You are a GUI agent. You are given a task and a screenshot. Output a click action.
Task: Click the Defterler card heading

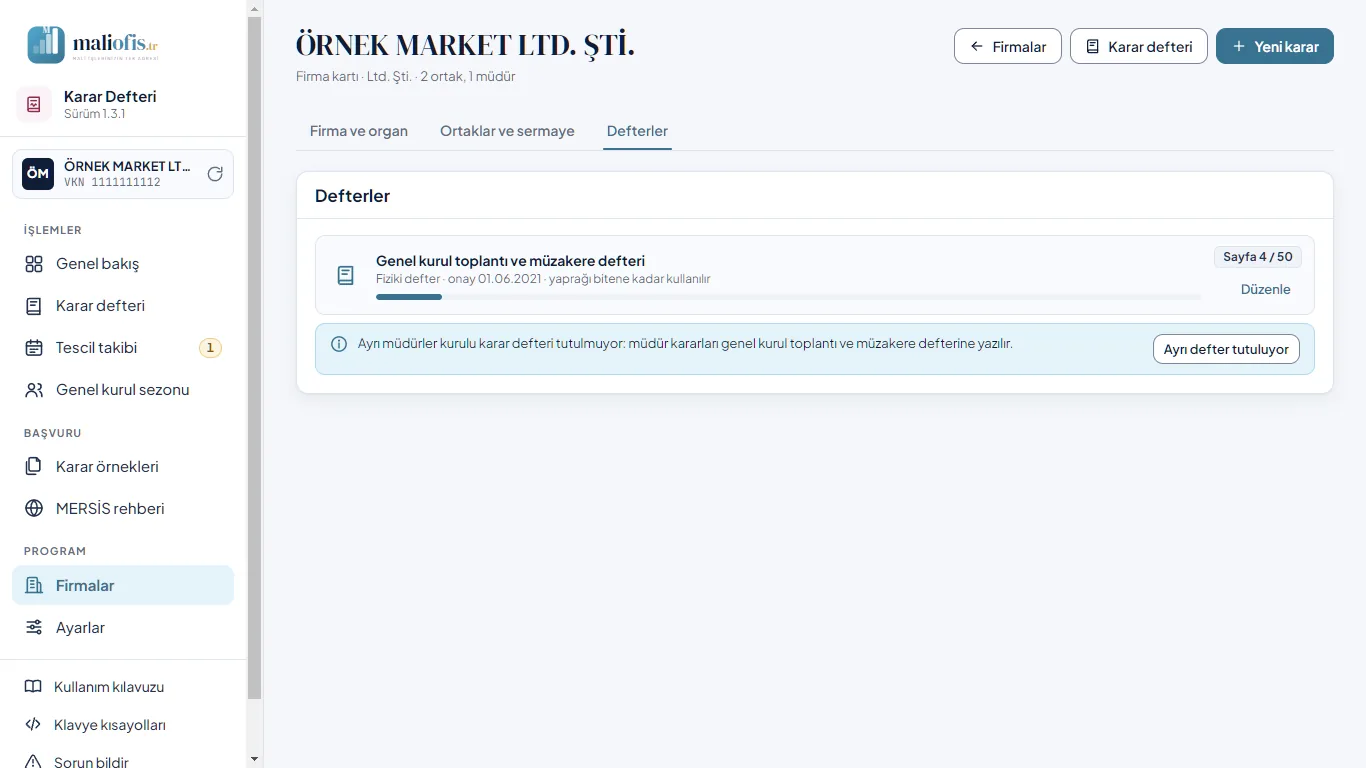(x=352, y=196)
